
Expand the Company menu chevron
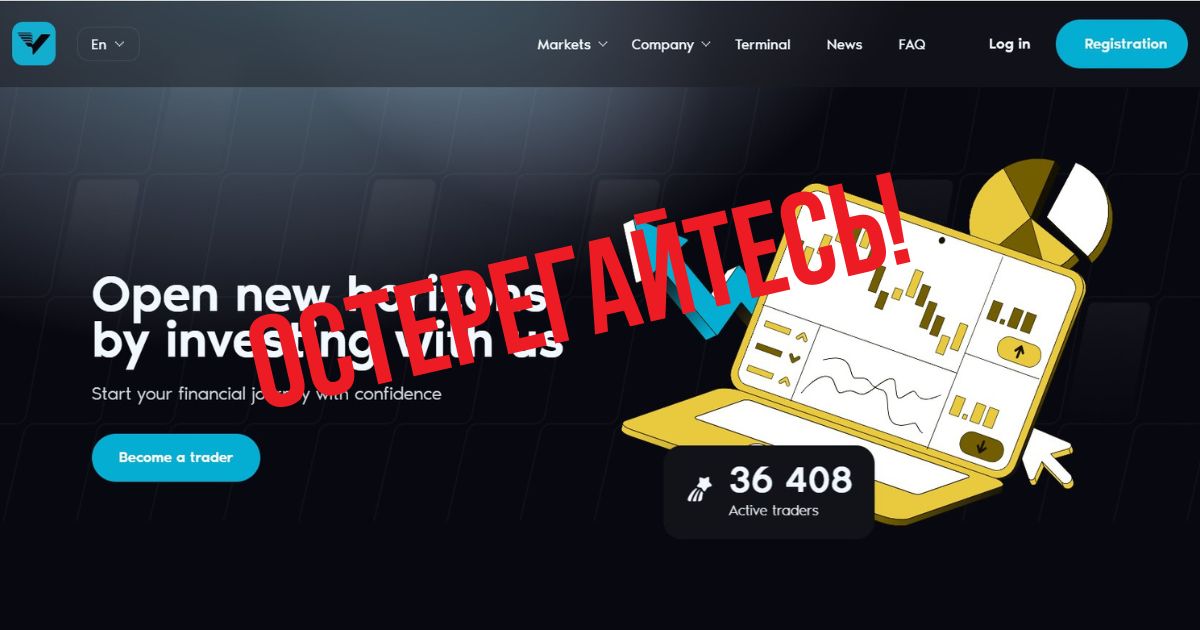click(x=705, y=44)
